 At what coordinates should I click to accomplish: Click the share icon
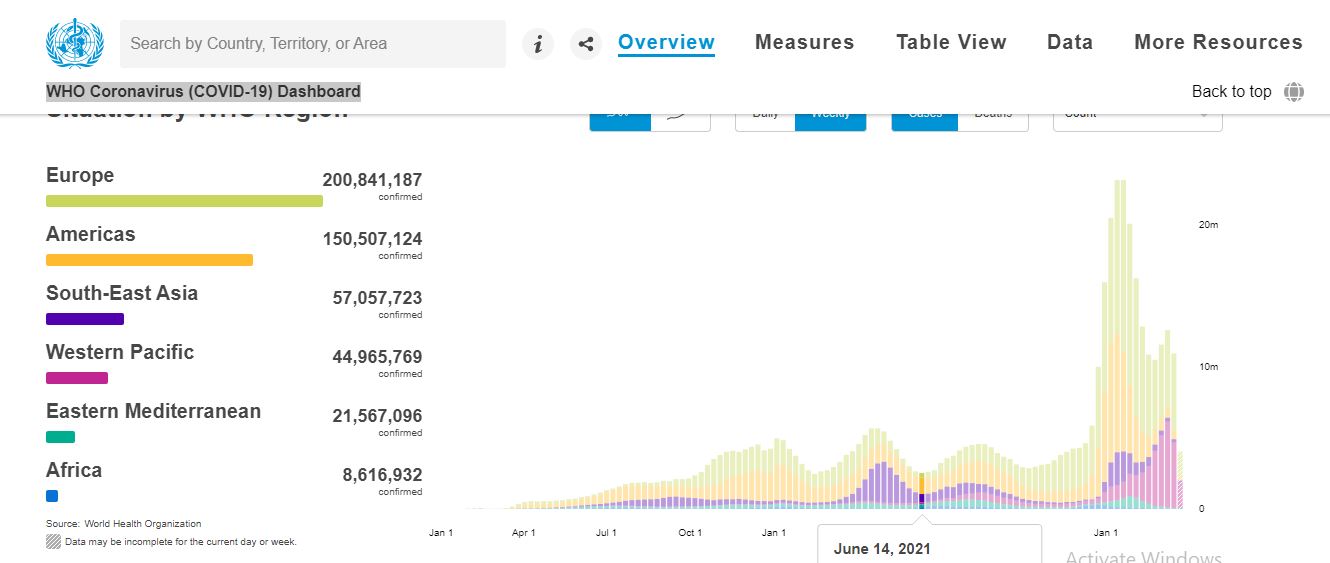pos(586,44)
